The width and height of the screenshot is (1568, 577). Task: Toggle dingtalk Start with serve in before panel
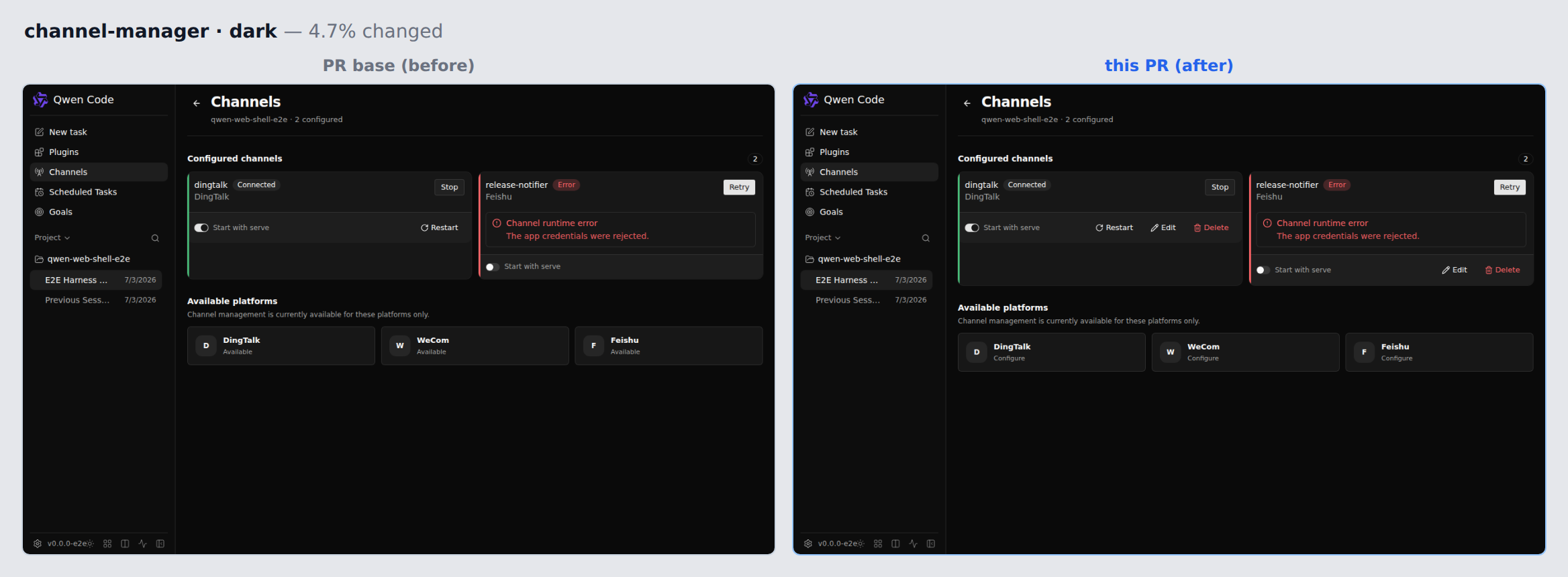coord(201,228)
